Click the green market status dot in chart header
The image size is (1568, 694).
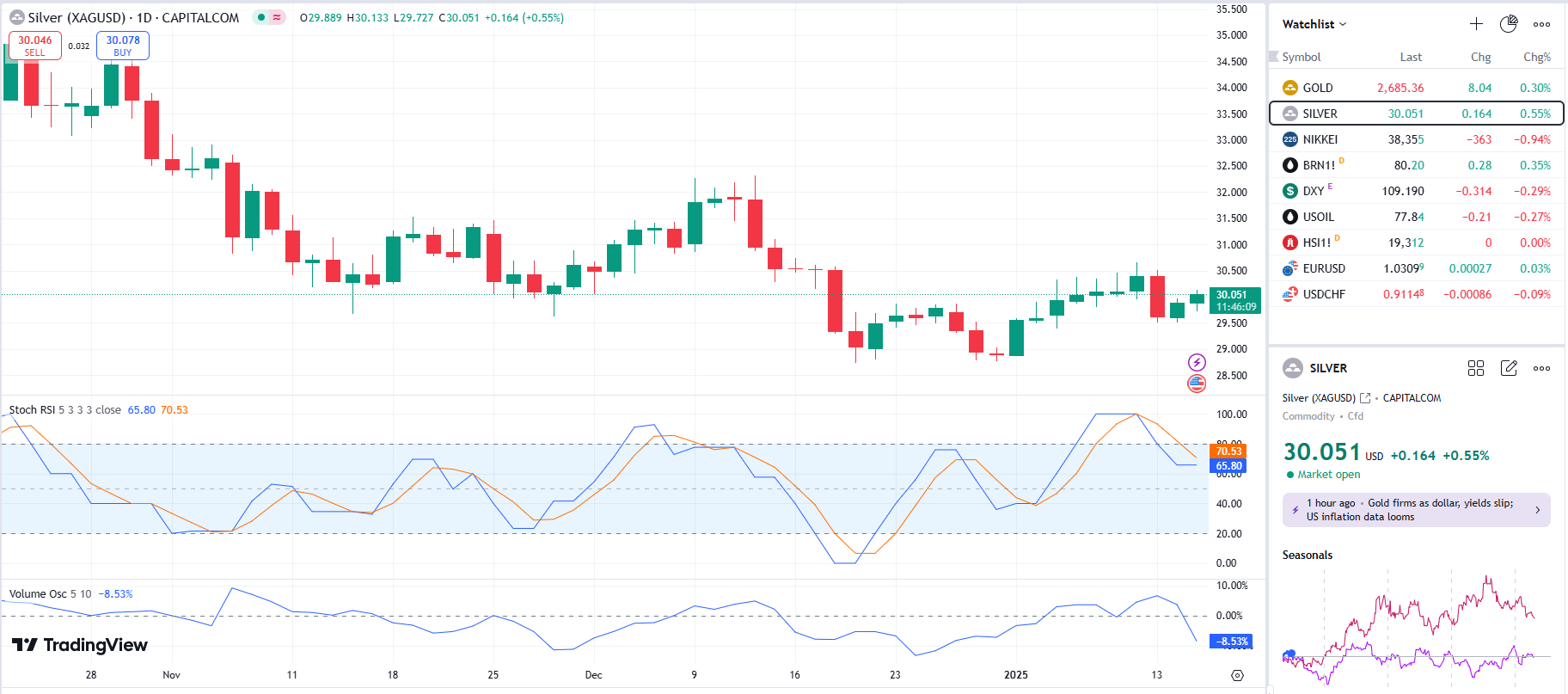click(261, 17)
